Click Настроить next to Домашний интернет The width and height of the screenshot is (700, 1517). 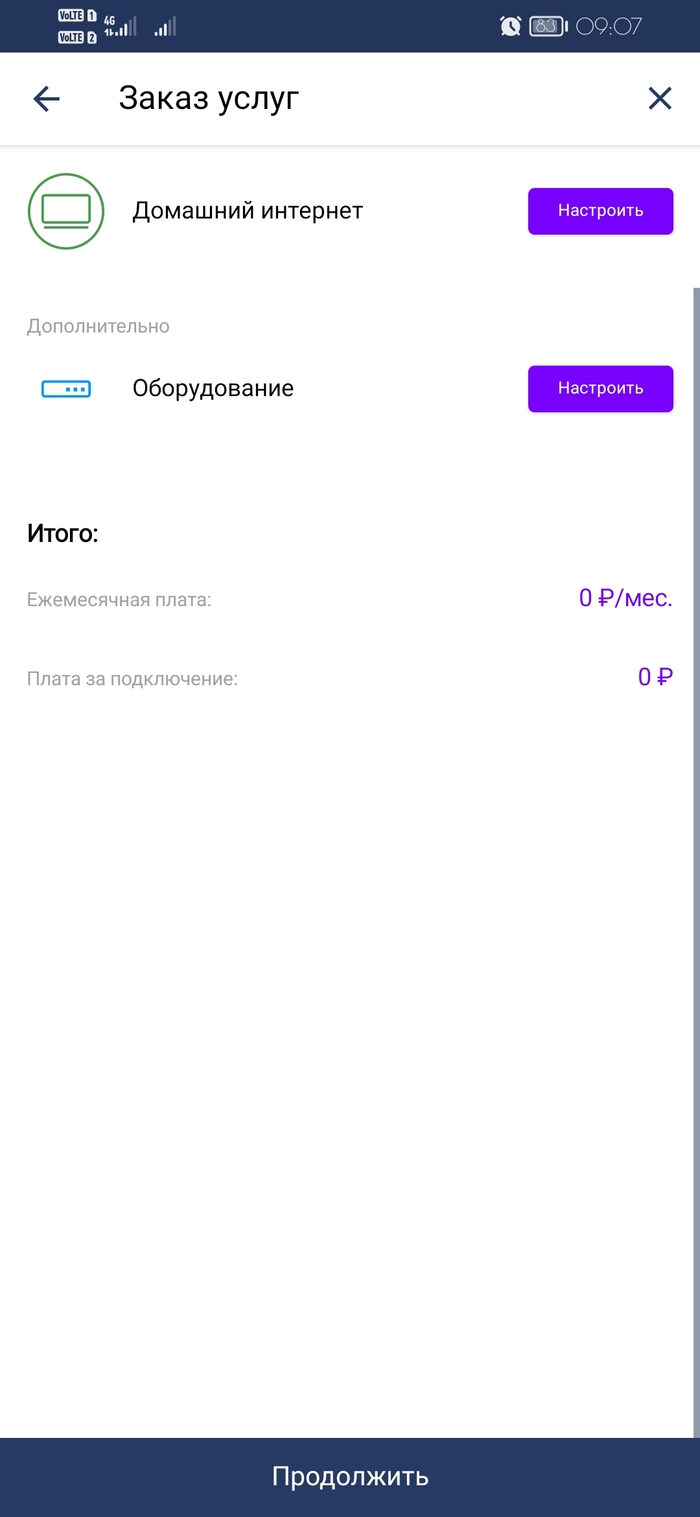pos(600,211)
